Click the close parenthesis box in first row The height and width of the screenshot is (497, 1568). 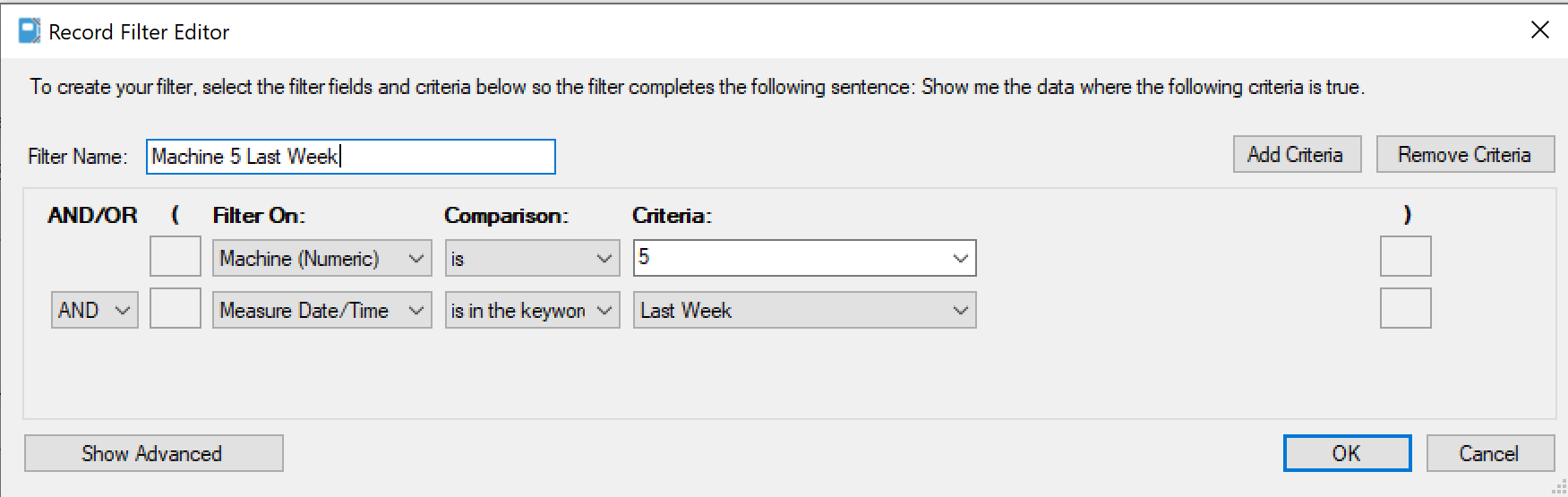[1405, 257]
